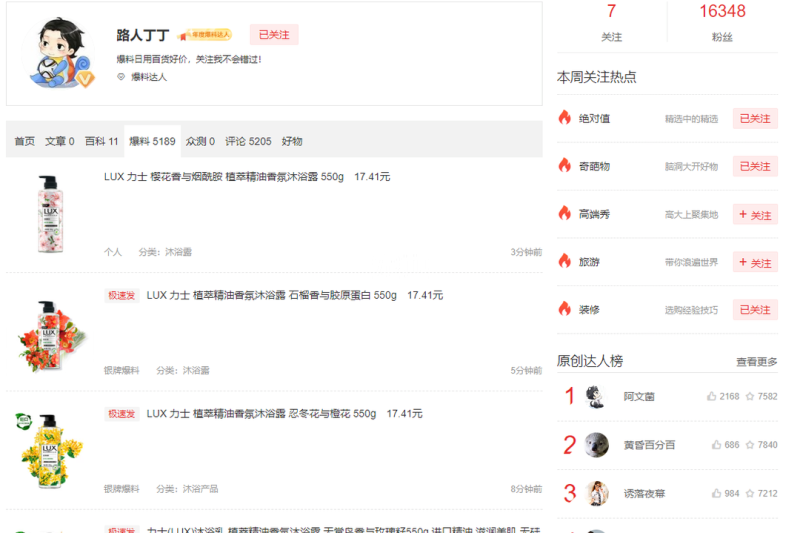Toggle the 已关注 button for 路人丁丁
Image resolution: width=800 pixels, height=533 pixels.
(273, 35)
